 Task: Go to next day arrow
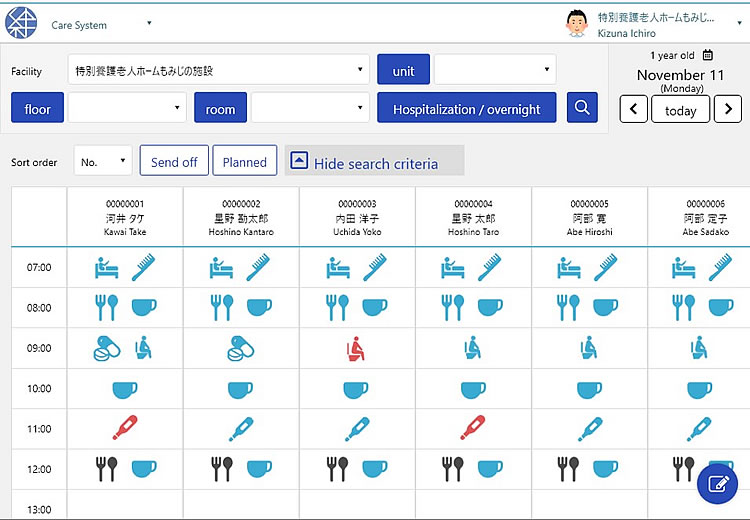tap(728, 109)
